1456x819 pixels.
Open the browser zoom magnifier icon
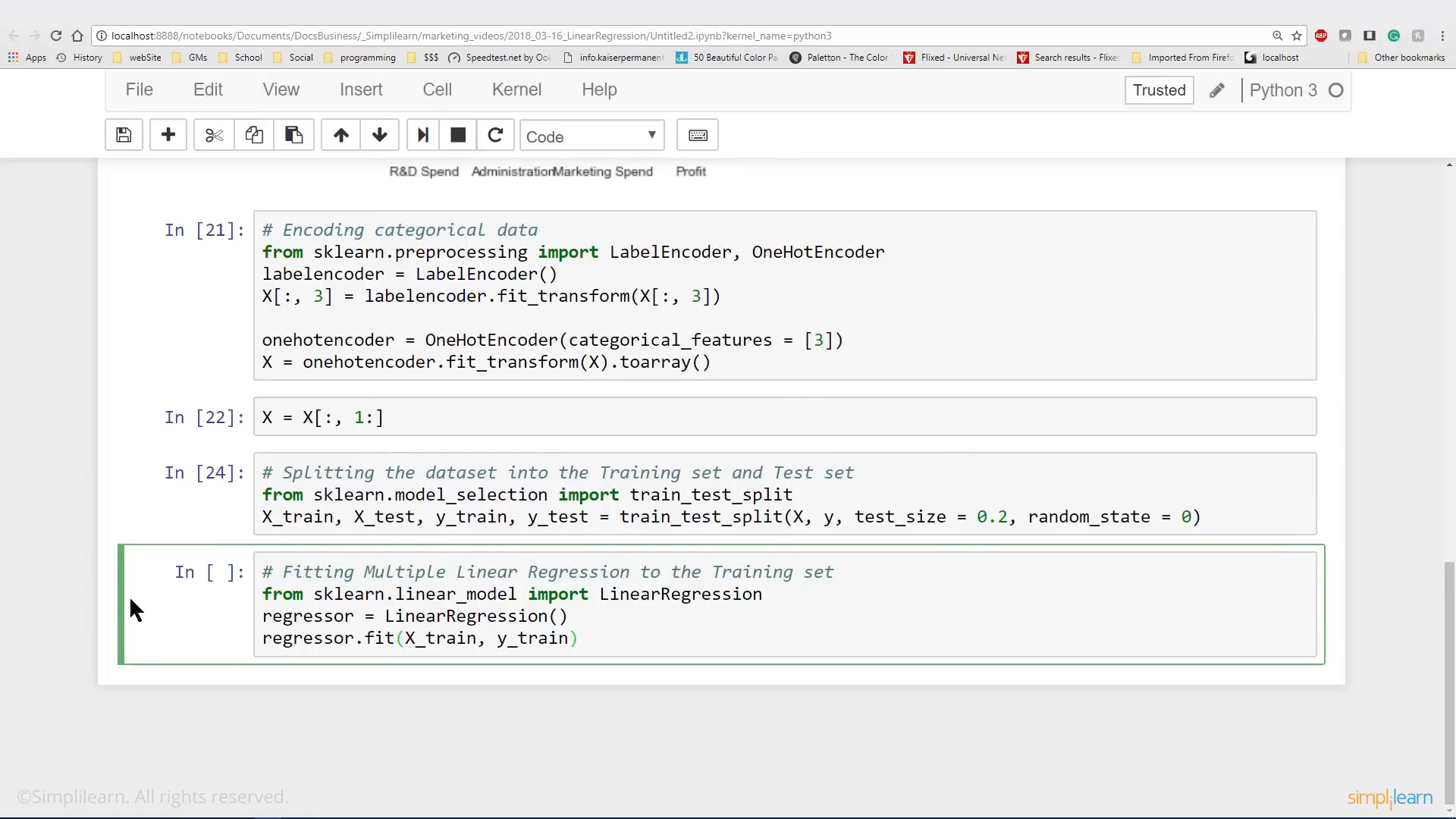coord(1278,36)
